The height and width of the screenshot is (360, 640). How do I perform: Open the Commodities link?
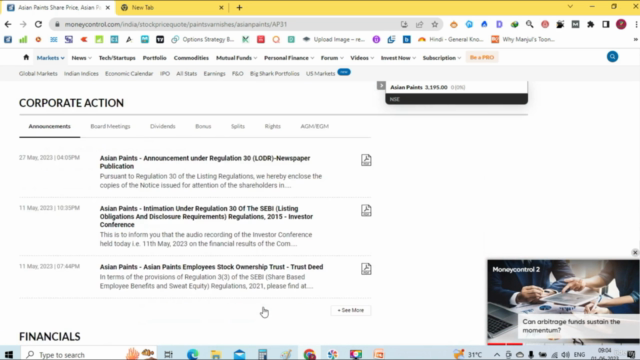[191, 58]
